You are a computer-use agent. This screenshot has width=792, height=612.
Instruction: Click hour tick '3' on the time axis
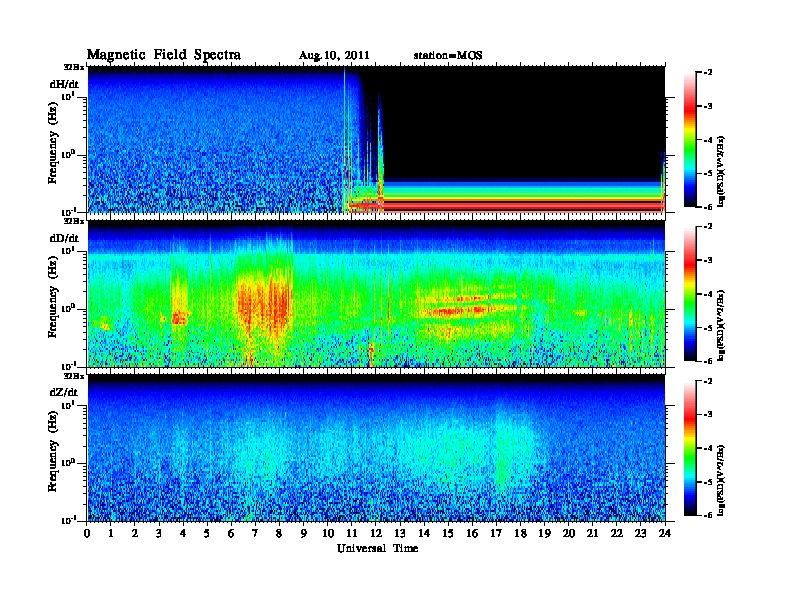[160, 533]
